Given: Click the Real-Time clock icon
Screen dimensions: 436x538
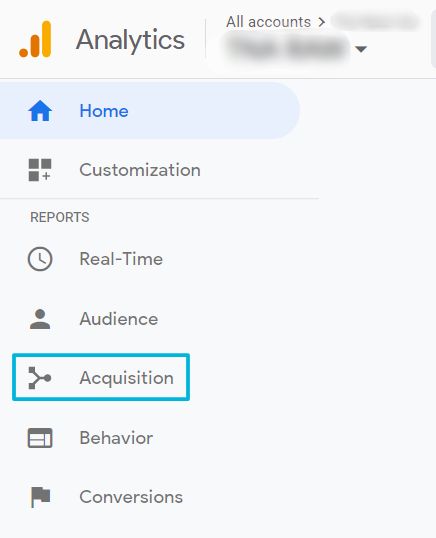Looking at the screenshot, I should click(x=40, y=259).
